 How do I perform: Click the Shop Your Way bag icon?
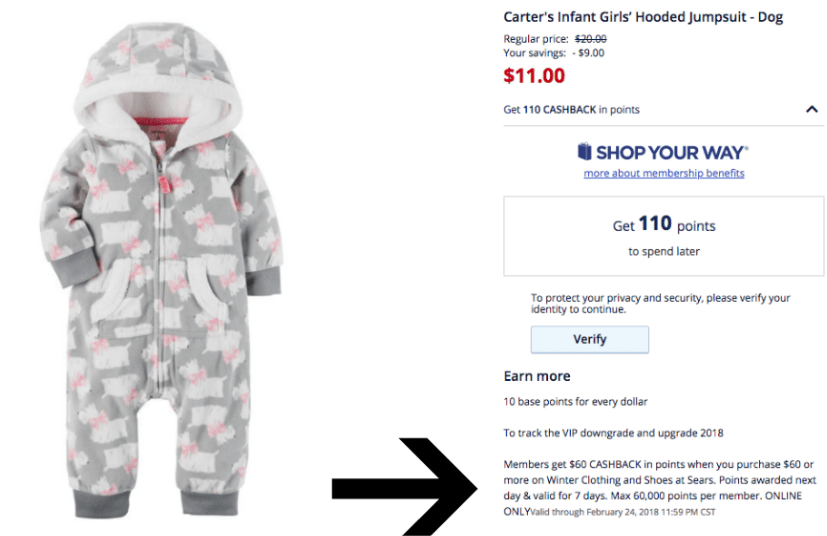[585, 152]
